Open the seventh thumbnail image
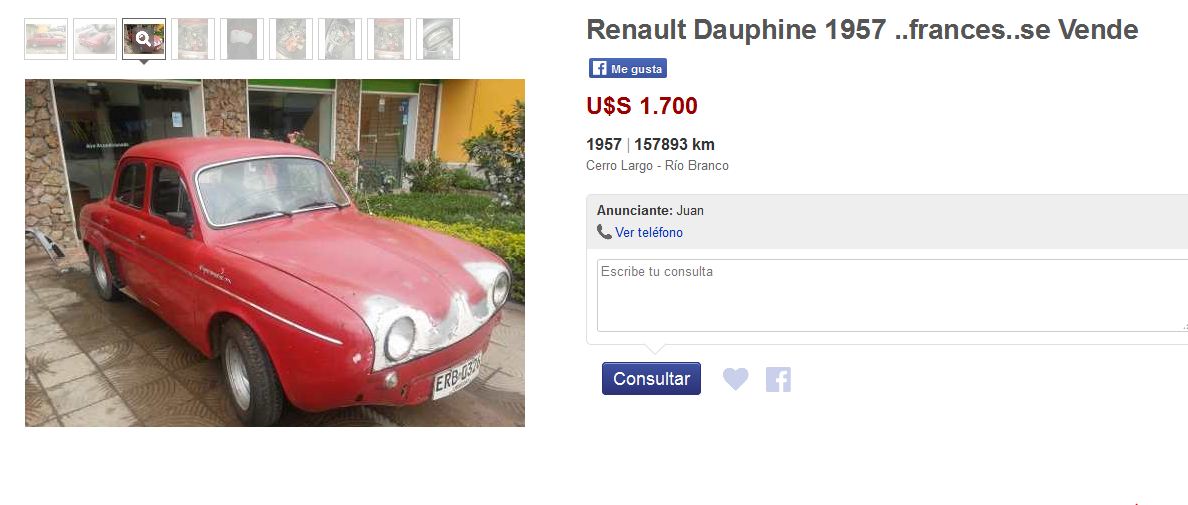 pos(339,39)
